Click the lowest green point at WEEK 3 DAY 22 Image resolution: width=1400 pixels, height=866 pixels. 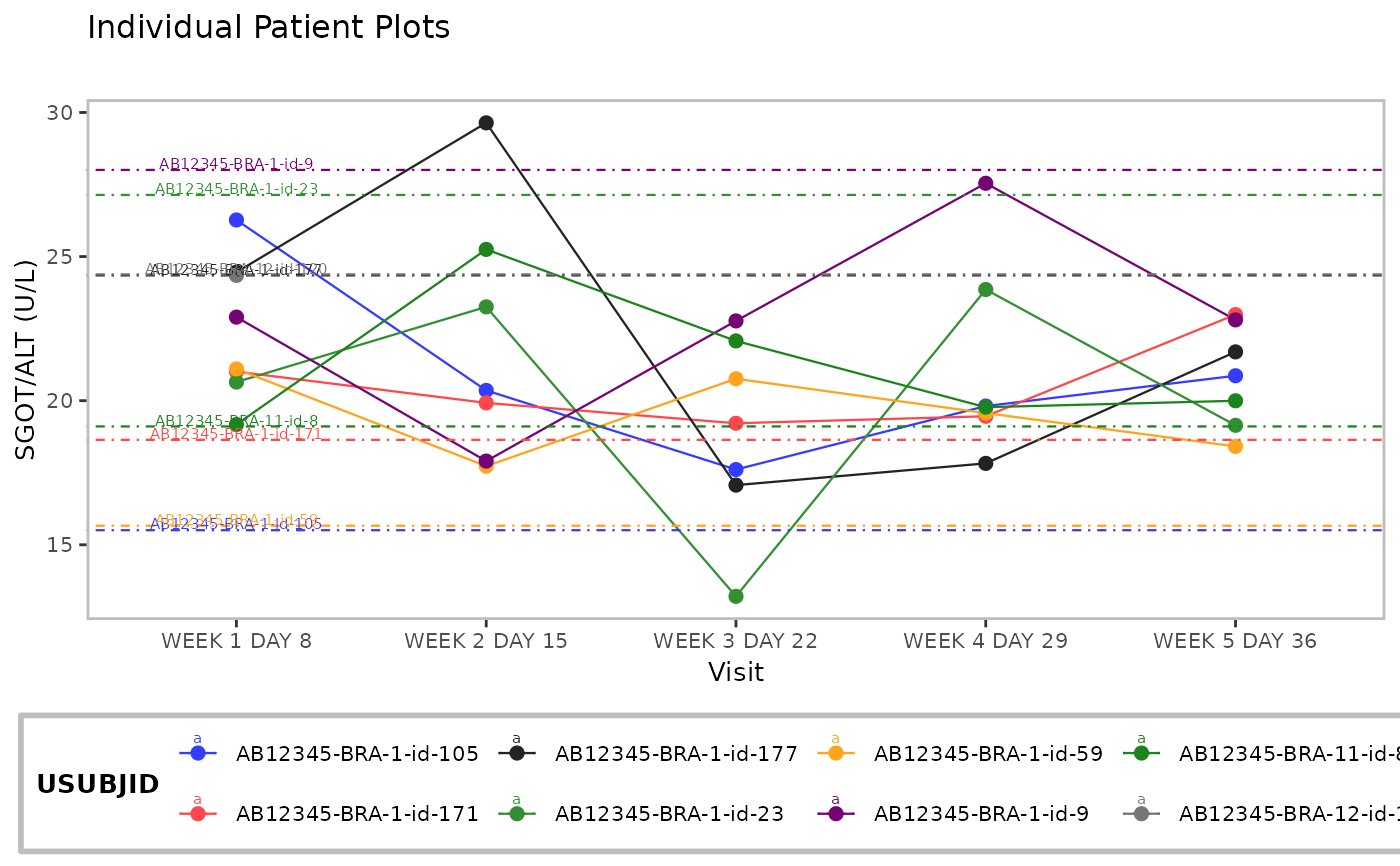coord(736,596)
